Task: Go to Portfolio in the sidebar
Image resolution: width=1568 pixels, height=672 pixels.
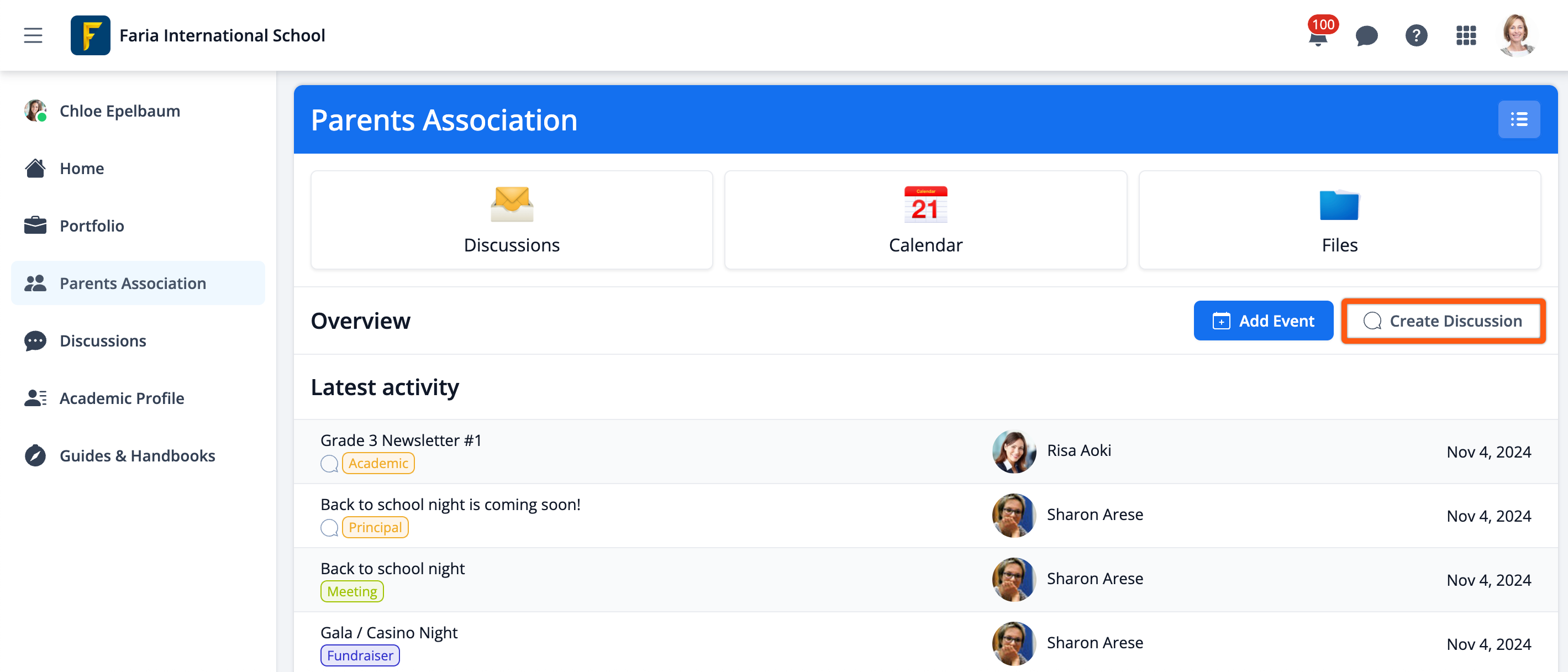Action: tap(92, 226)
